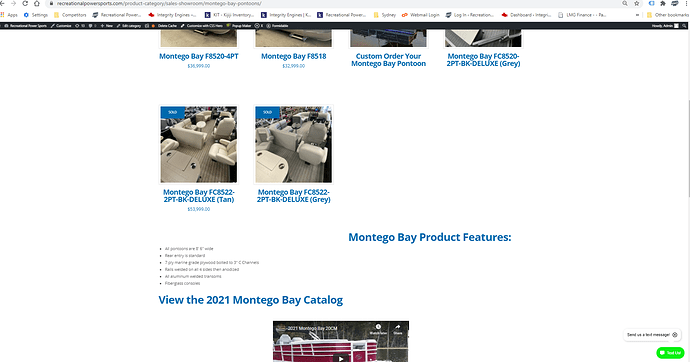
Task: Open the KIT Kijiji Inventory bookmark
Action: pos(229,15)
